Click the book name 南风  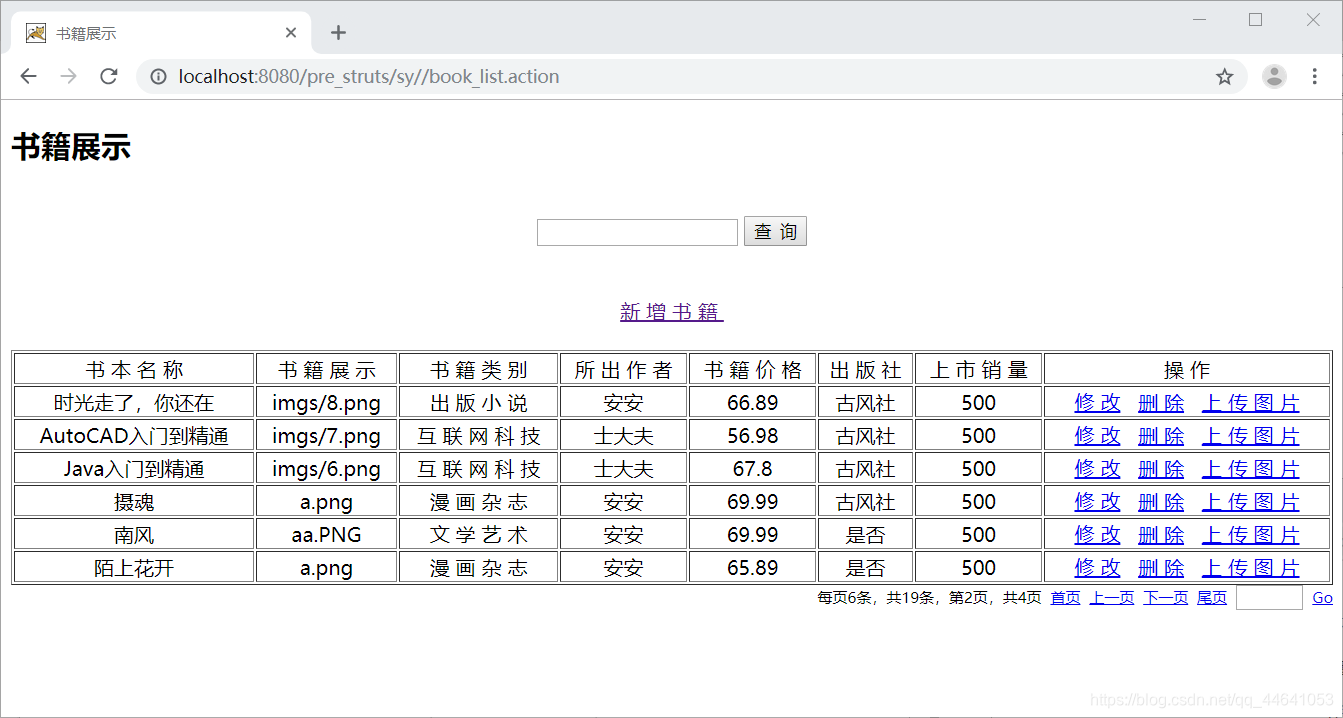[135, 535]
